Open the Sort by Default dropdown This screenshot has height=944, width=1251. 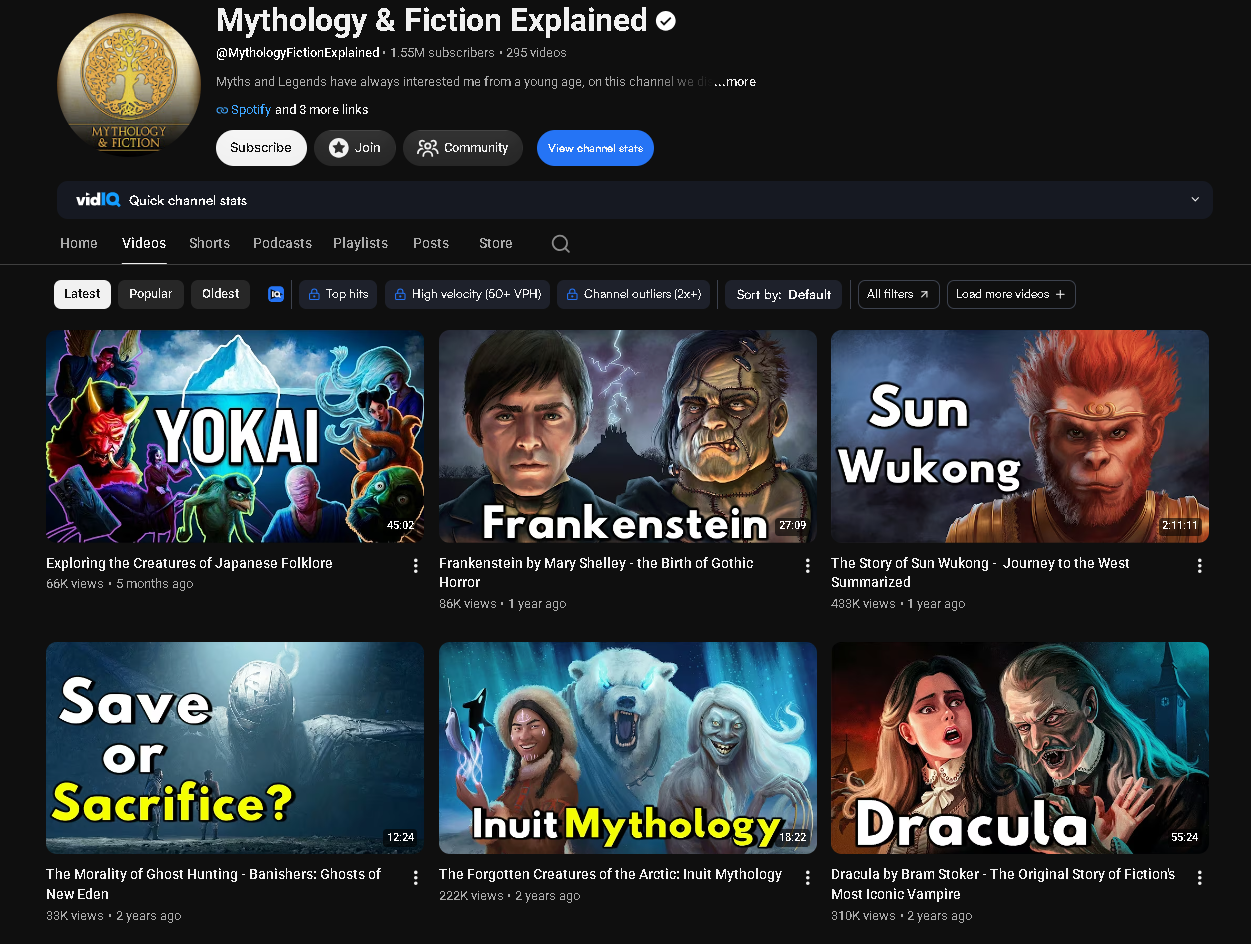tap(784, 294)
